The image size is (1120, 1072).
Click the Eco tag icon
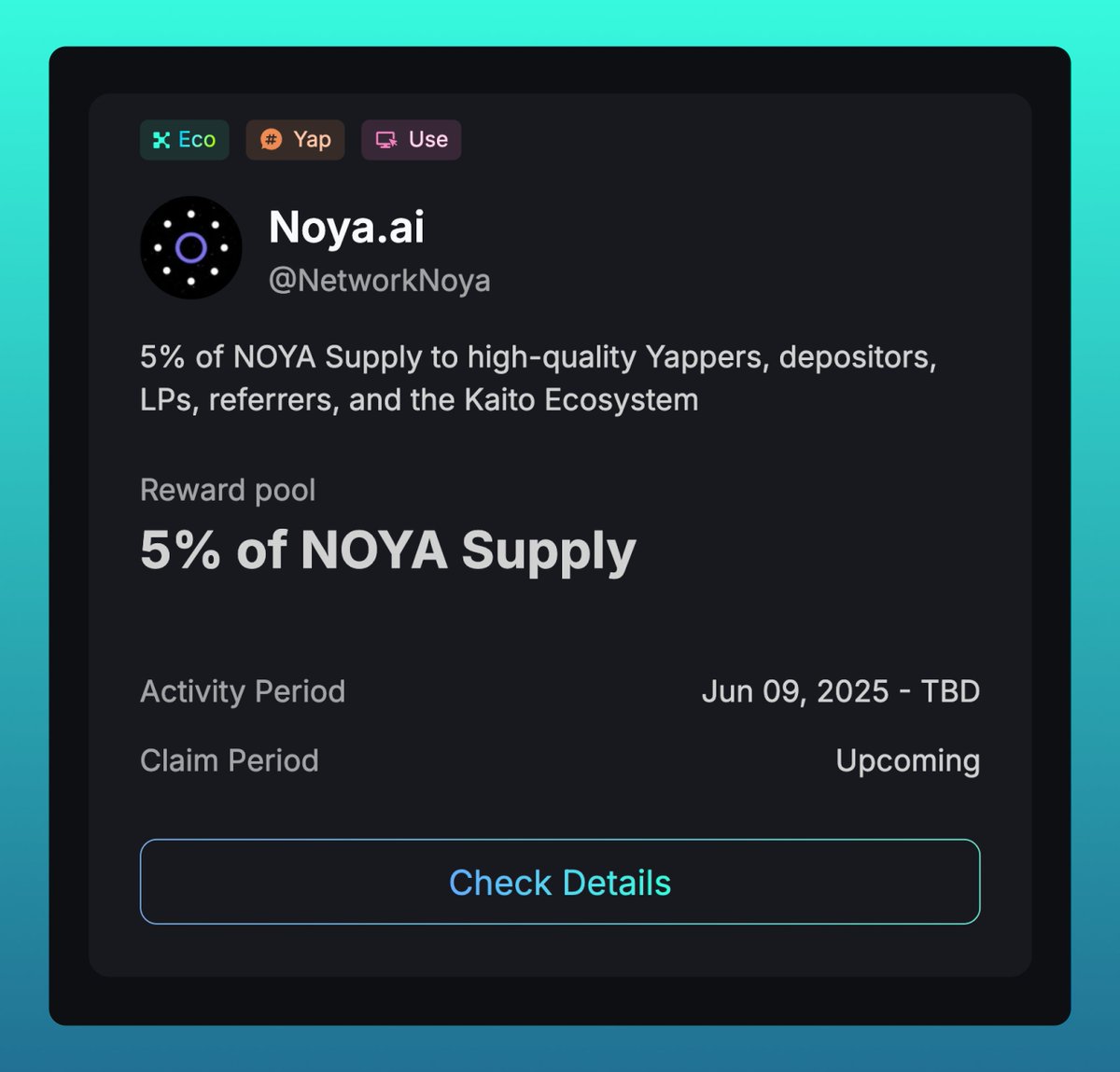pos(161,140)
